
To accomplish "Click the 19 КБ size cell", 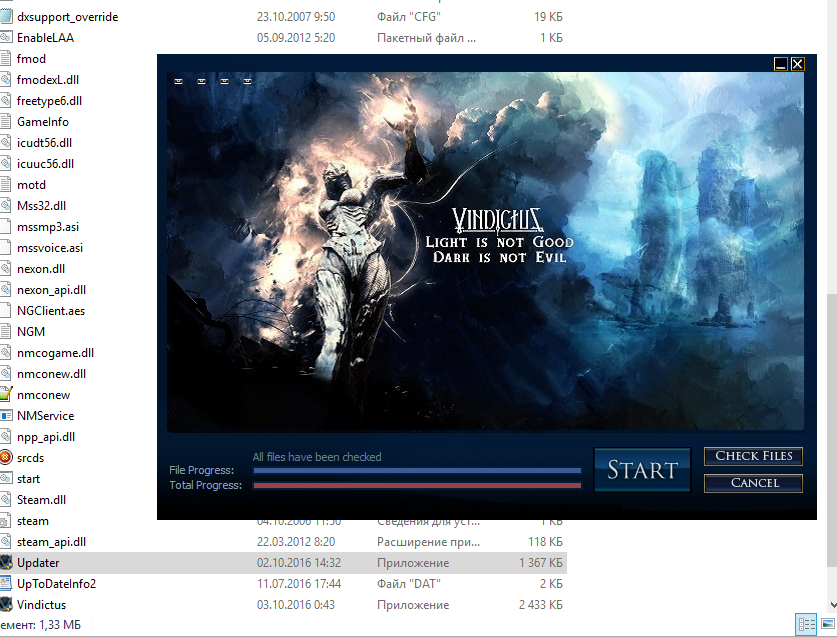I will (548, 17).
